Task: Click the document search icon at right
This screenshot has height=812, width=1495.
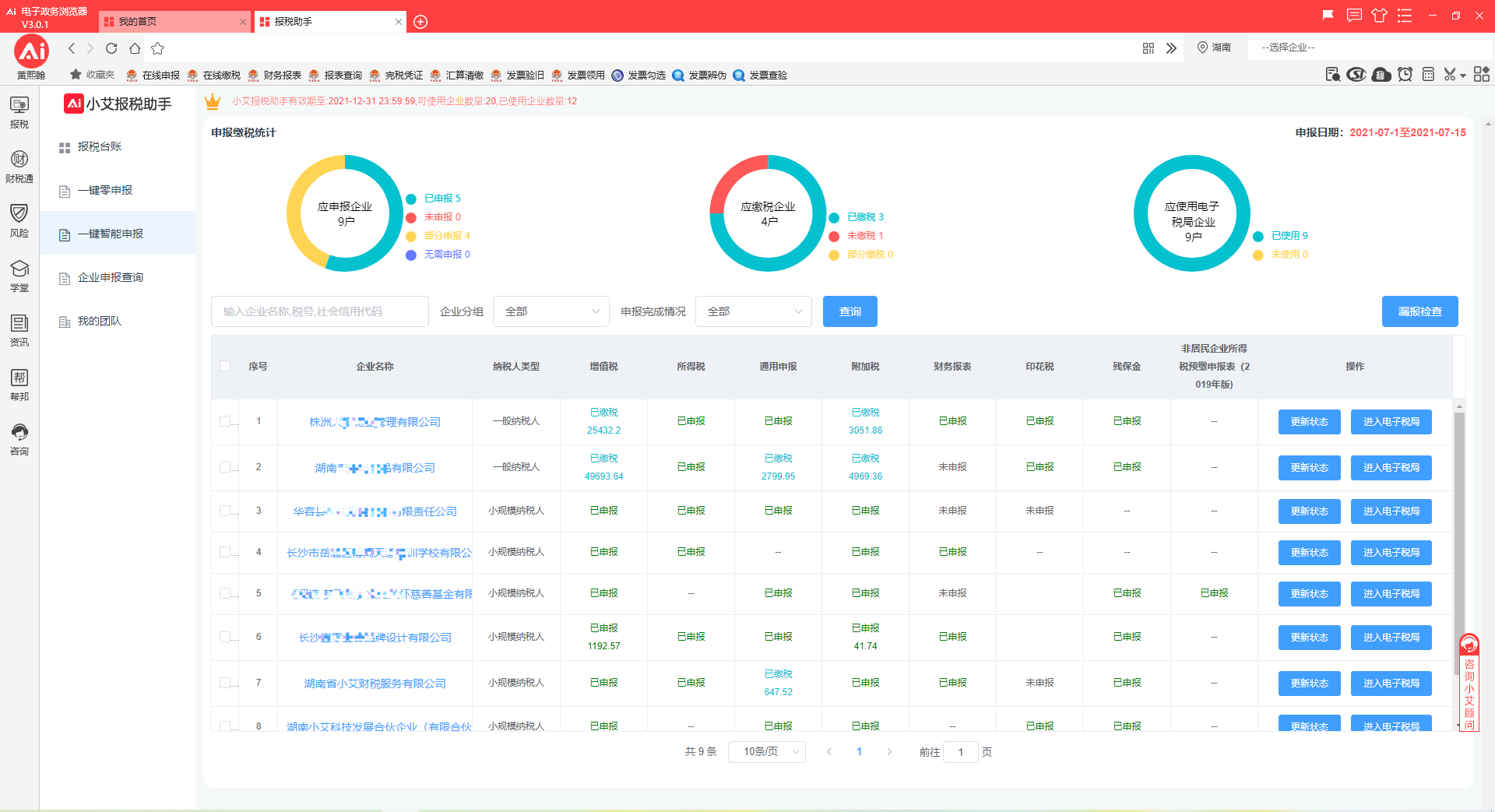Action: coord(1332,75)
